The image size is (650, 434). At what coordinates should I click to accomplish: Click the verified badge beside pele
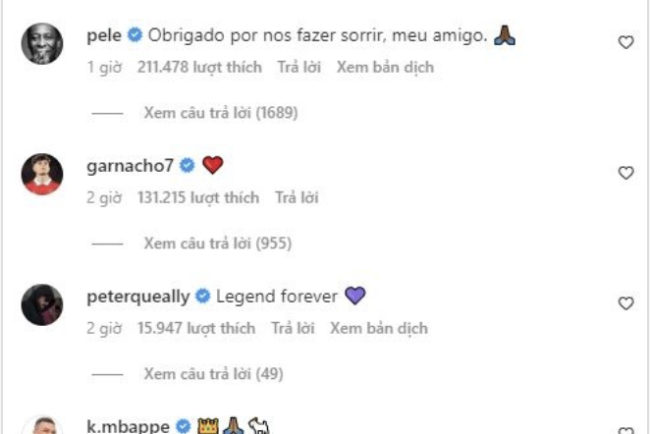[x=135, y=35]
